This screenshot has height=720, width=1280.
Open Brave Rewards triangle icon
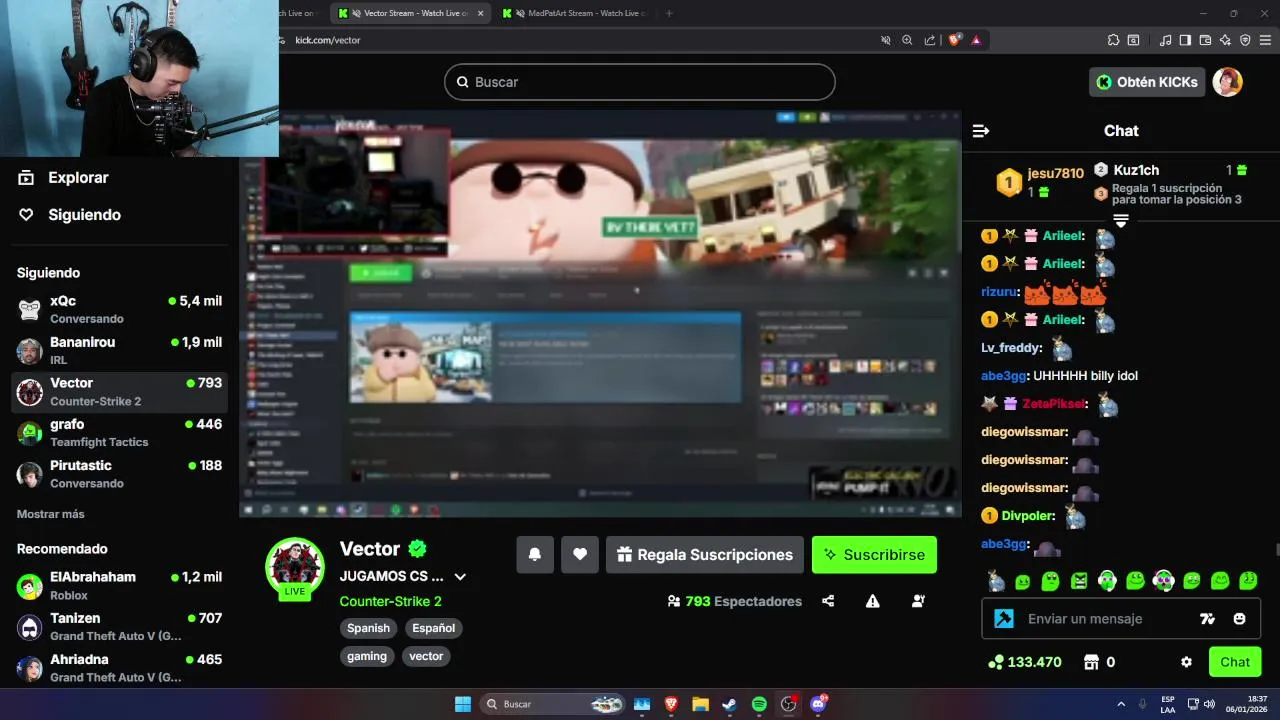tap(976, 40)
